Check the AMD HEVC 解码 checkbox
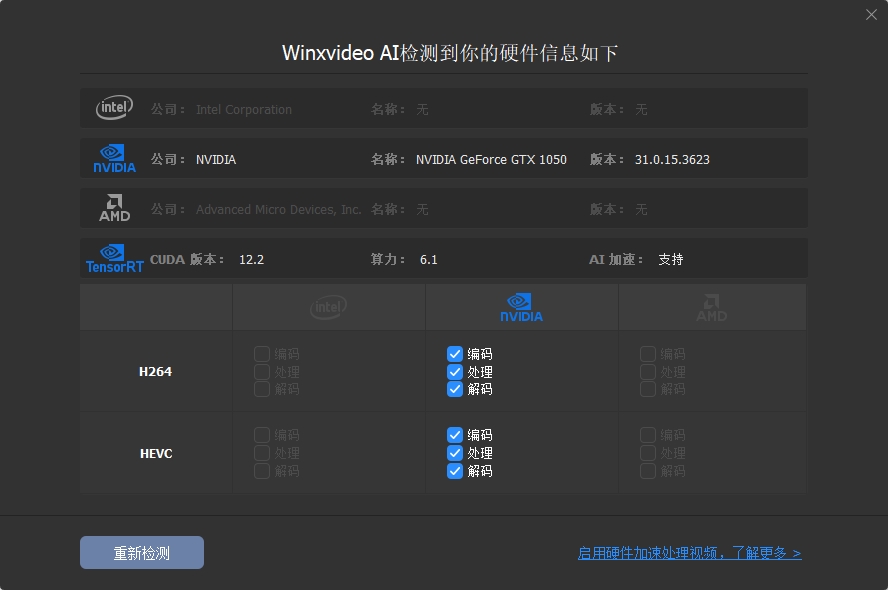888x590 pixels. pyautogui.click(x=648, y=471)
